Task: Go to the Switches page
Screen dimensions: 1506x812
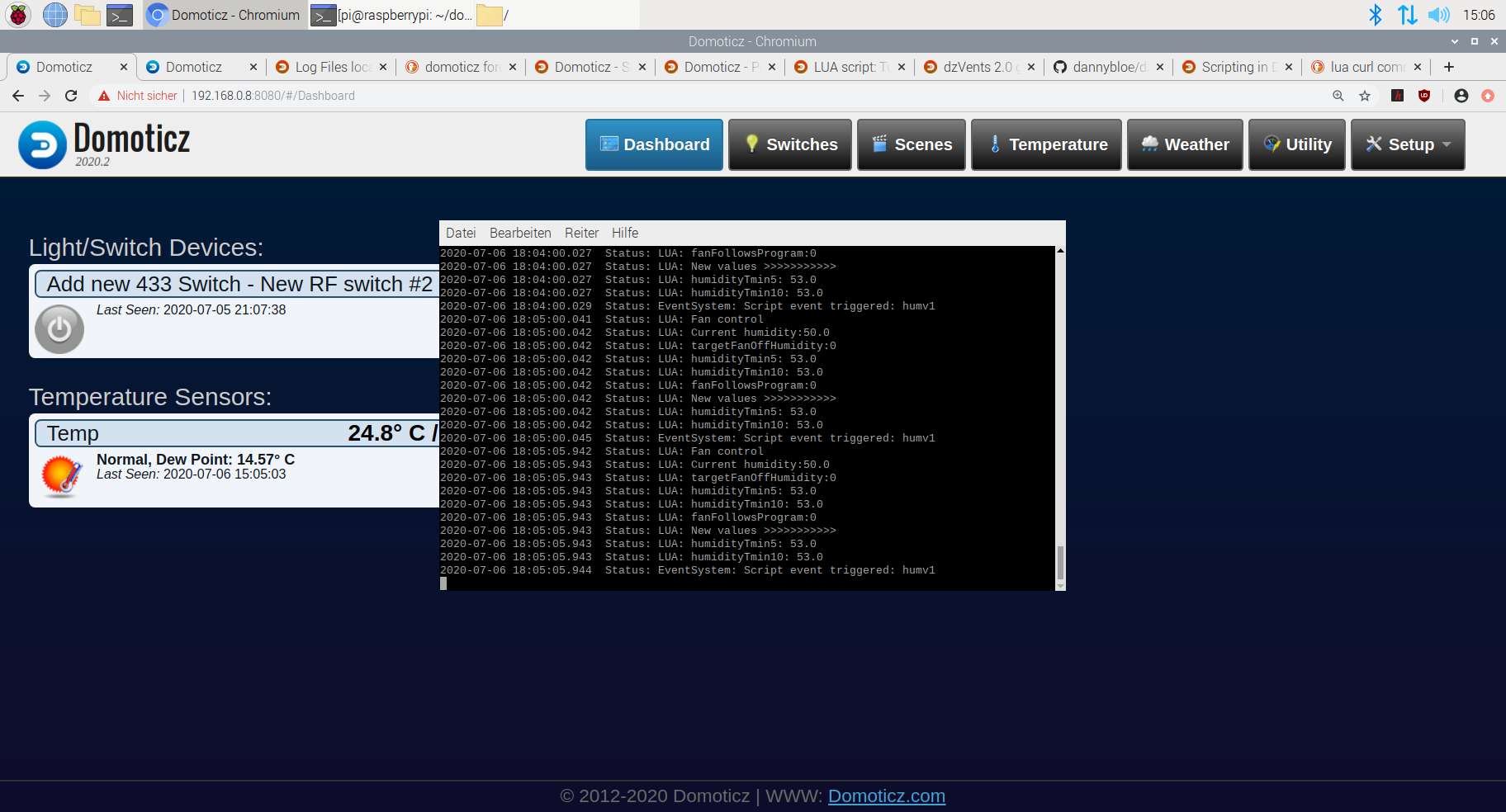Action: [x=790, y=144]
